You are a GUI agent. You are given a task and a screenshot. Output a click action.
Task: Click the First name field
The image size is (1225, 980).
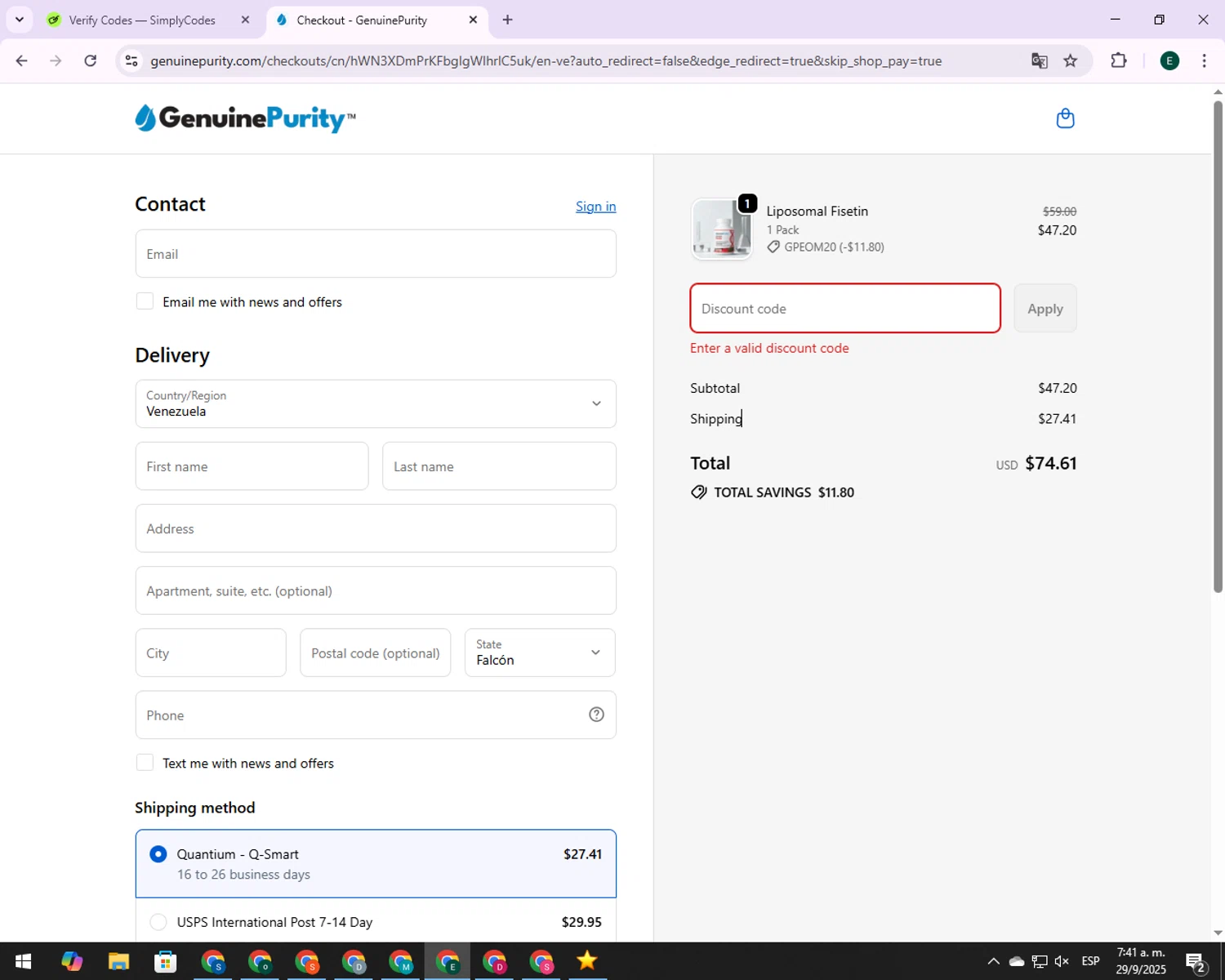pyautogui.click(x=252, y=466)
